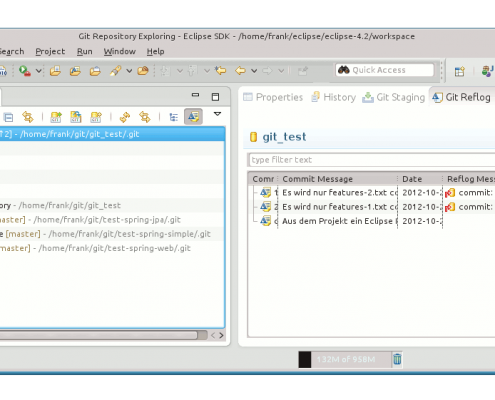Click Create New Git Repository icon
This screenshot has width=495, height=400.
pos(96,117)
